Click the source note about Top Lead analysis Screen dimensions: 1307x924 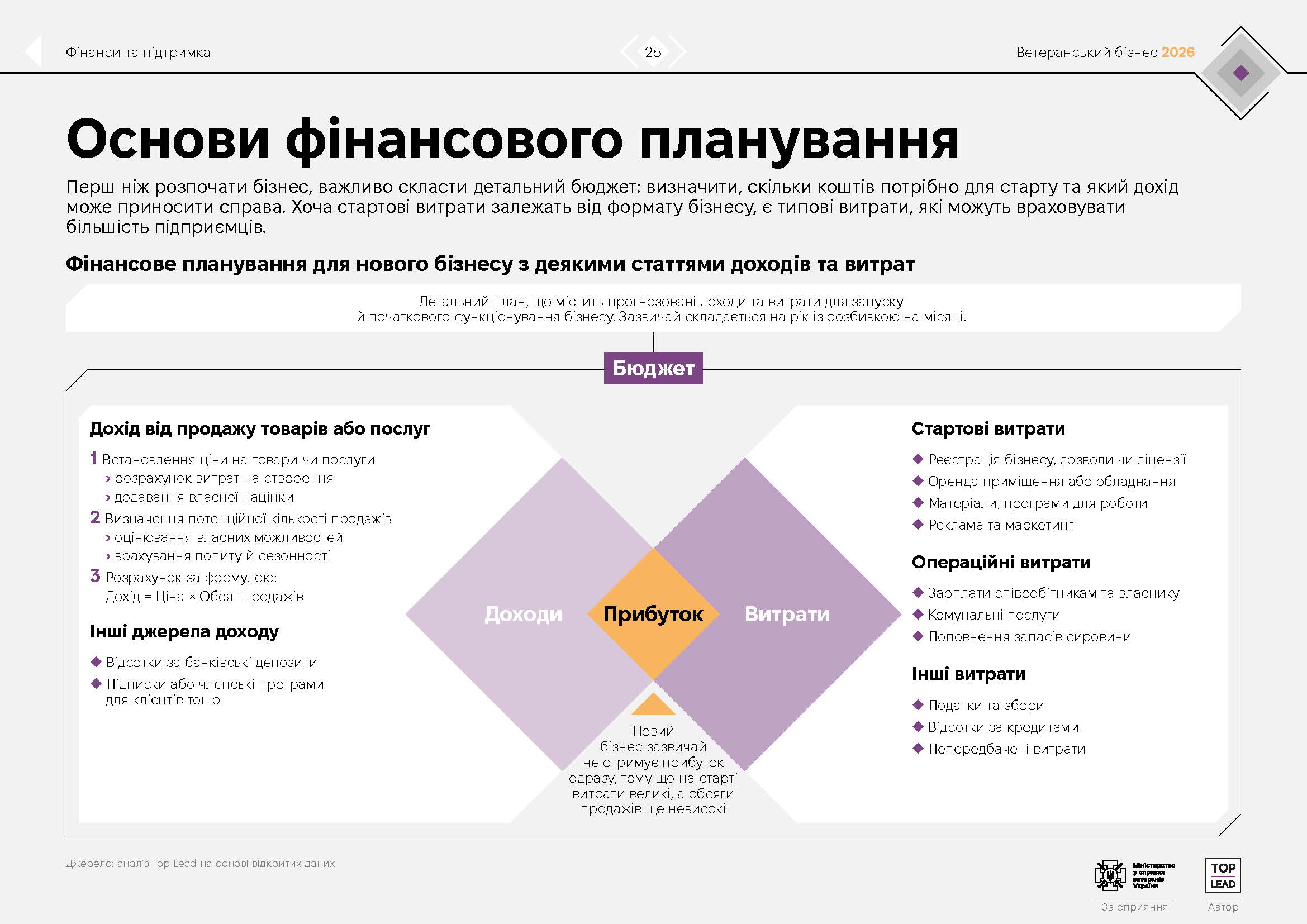[x=200, y=863]
